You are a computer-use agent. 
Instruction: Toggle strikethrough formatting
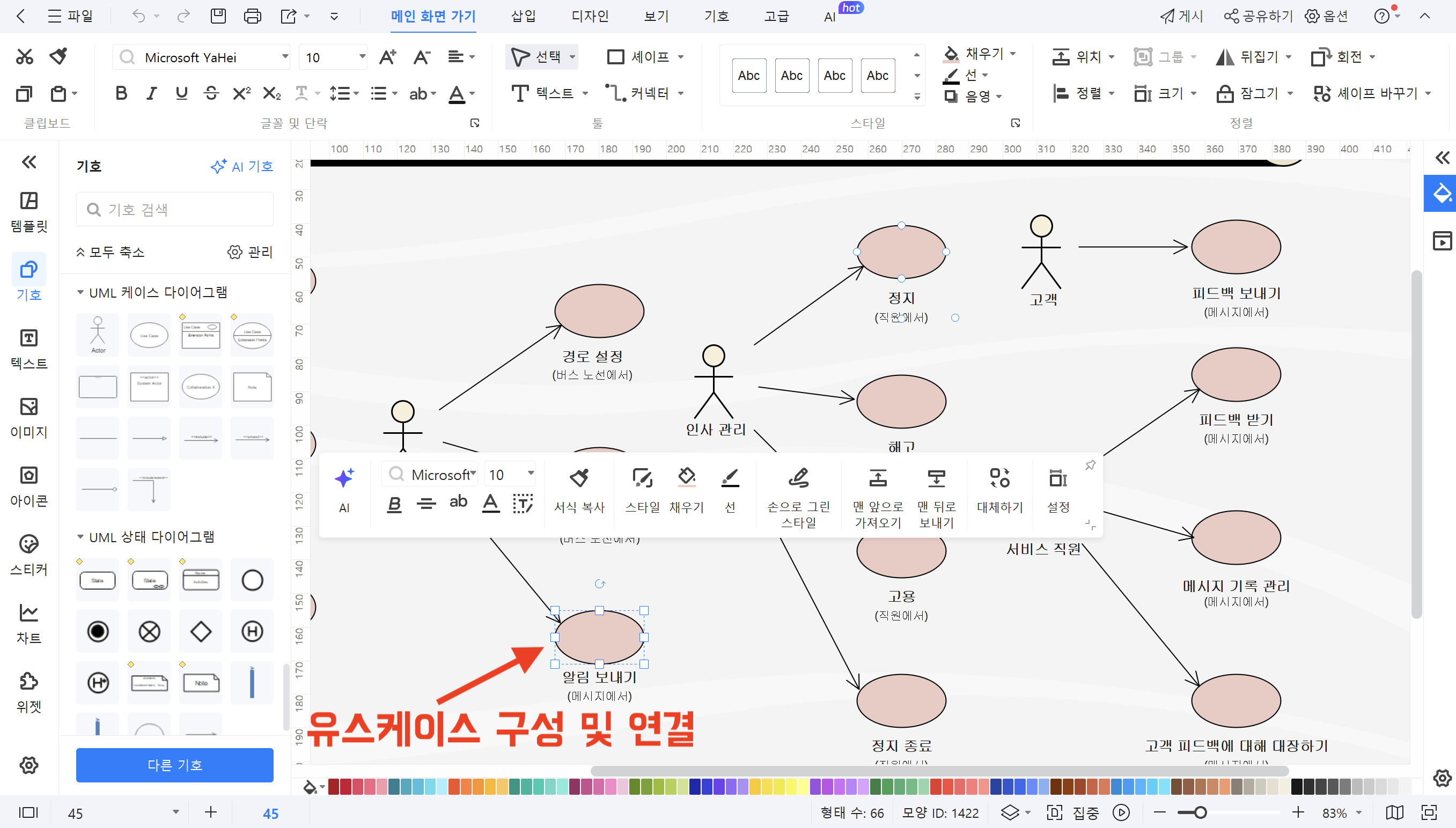pyautogui.click(x=211, y=93)
